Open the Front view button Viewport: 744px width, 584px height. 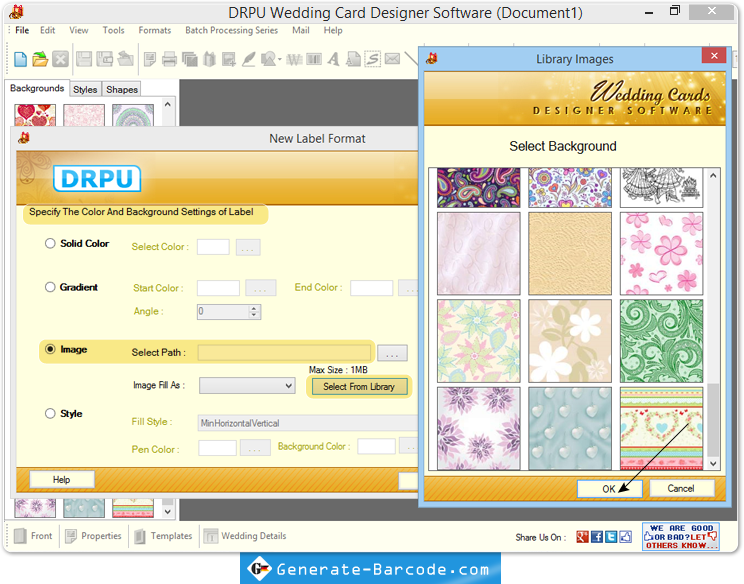click(33, 536)
